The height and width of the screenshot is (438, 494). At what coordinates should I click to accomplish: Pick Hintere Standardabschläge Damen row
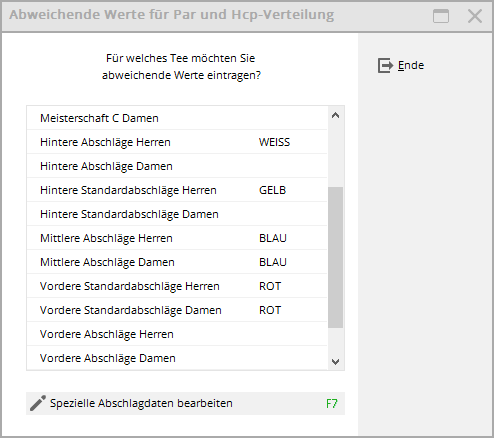(x=177, y=214)
